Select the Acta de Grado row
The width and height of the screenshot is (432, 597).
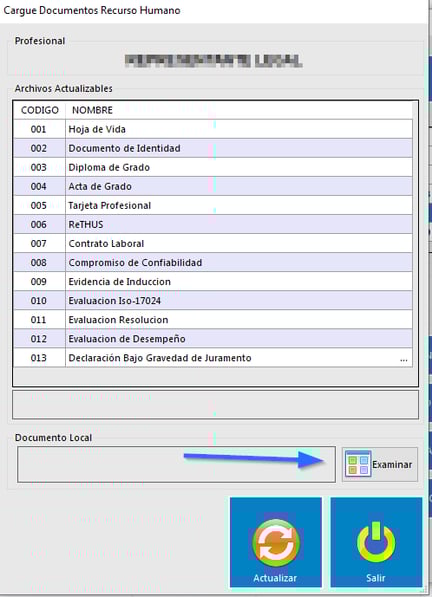tap(213, 186)
